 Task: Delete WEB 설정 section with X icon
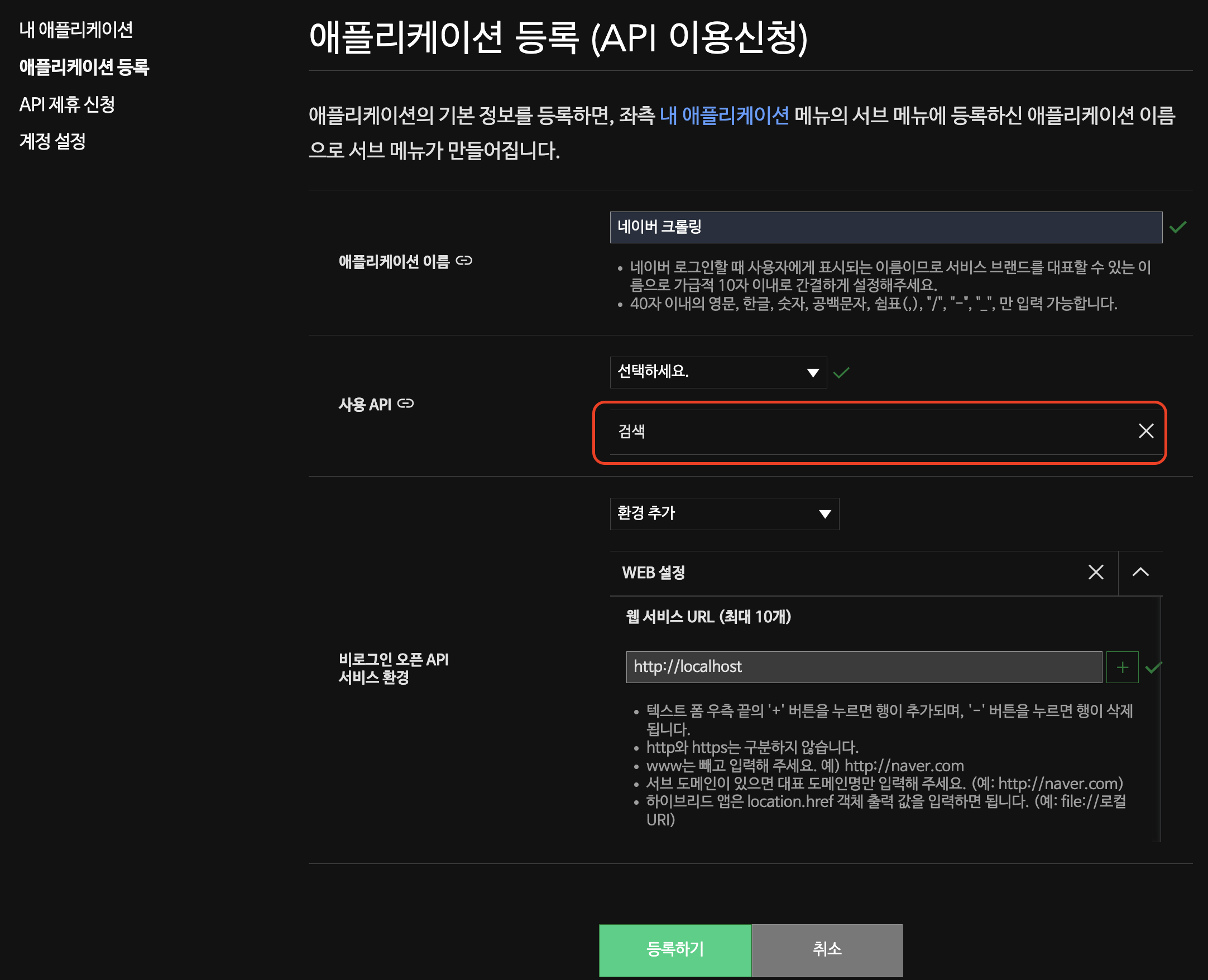coord(1096,573)
